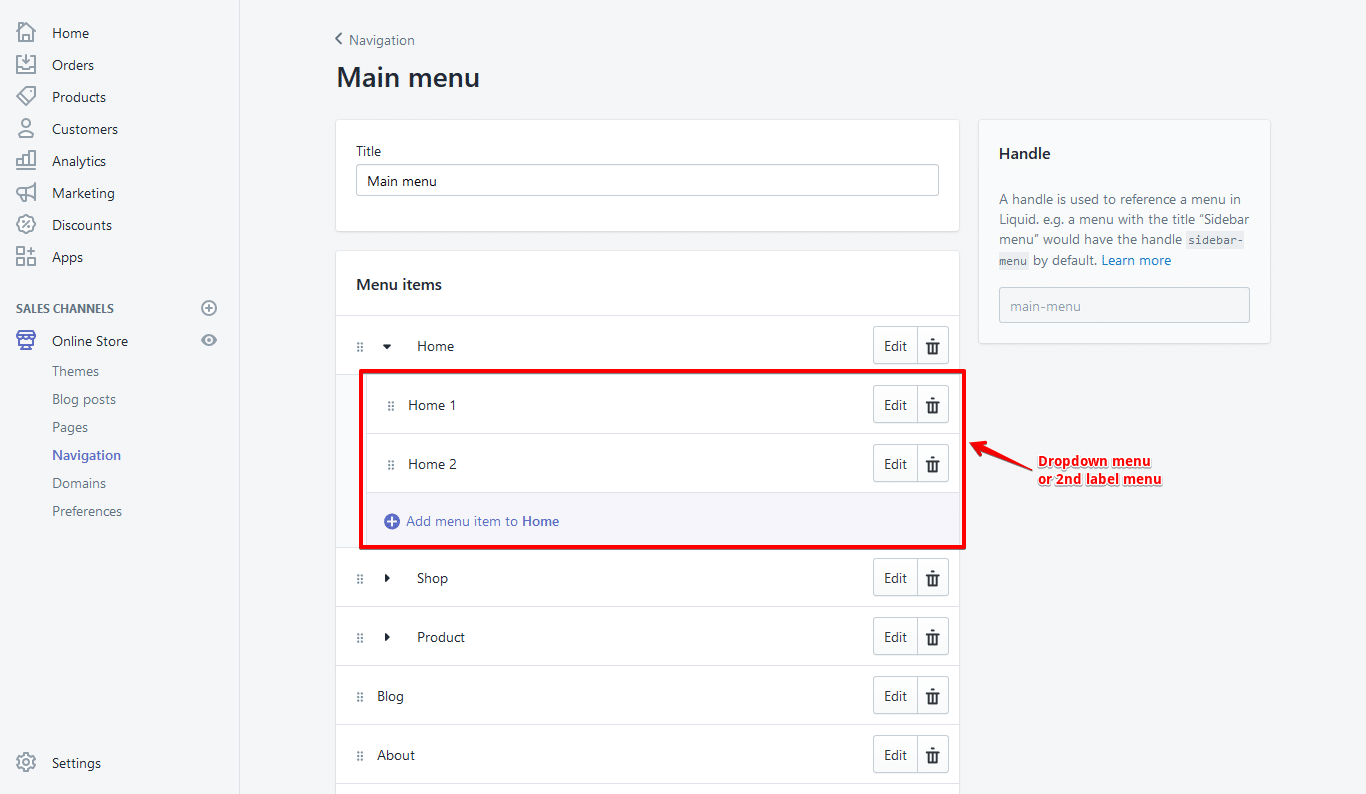
Task: Add a sales channel with the plus icon
Action: click(209, 308)
